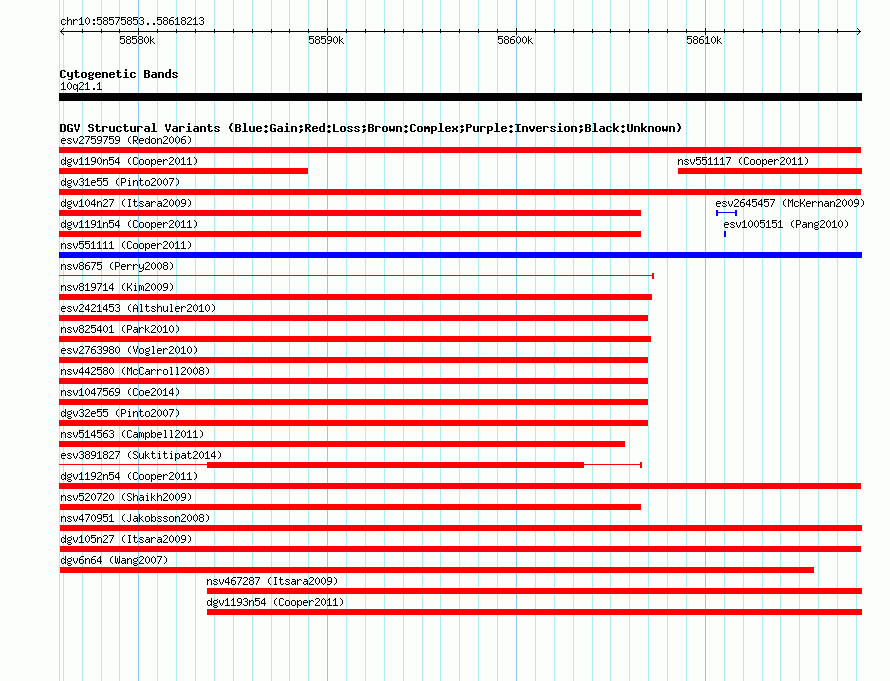This screenshot has width=890, height=681.
Task: Click the dgv1192n54 (Cooper2011) label
Action: tap(129, 476)
